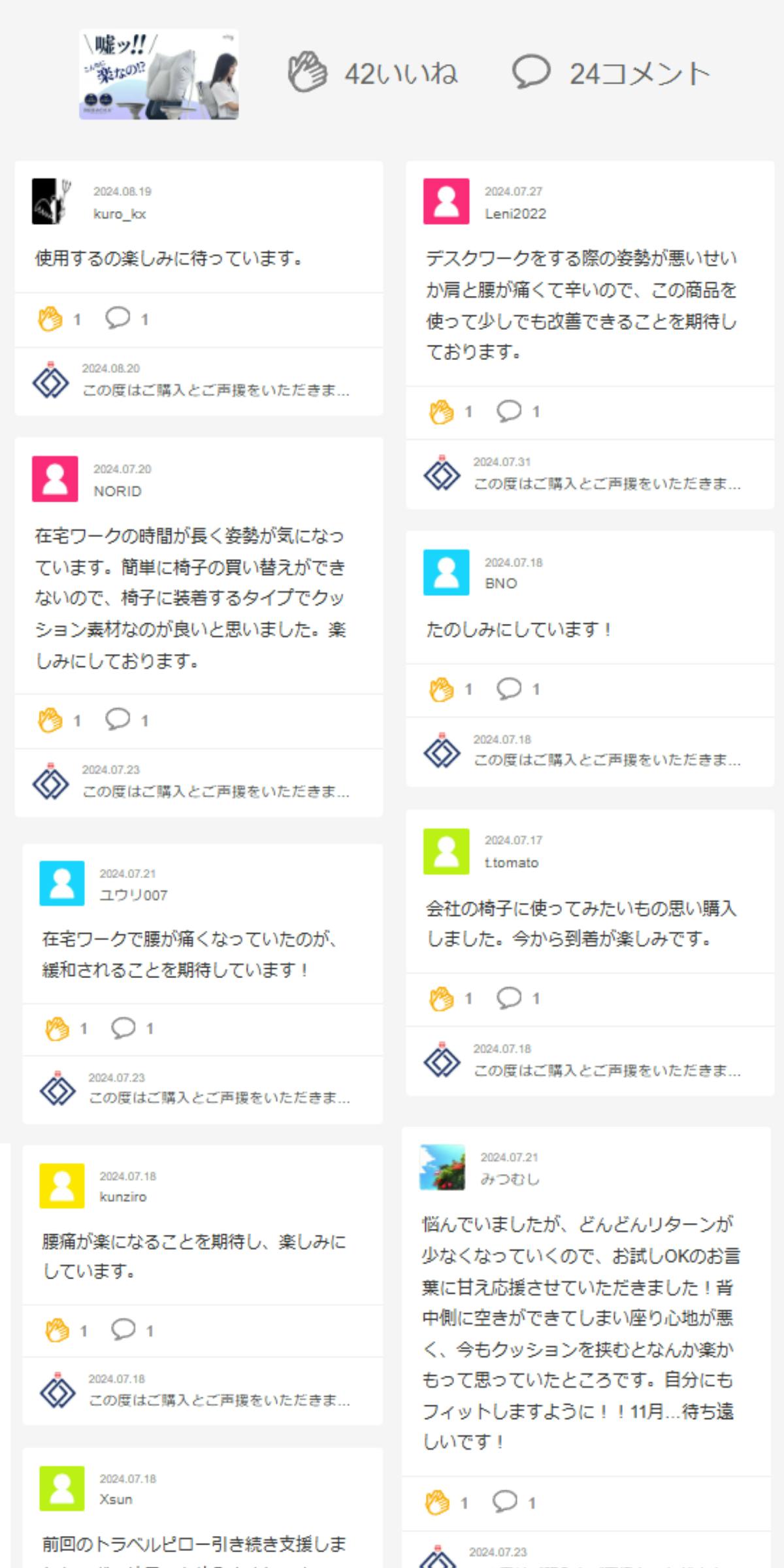The height and width of the screenshot is (1568, 784).
Task: Click the reply bubble under BNO's comment
Action: (509, 689)
